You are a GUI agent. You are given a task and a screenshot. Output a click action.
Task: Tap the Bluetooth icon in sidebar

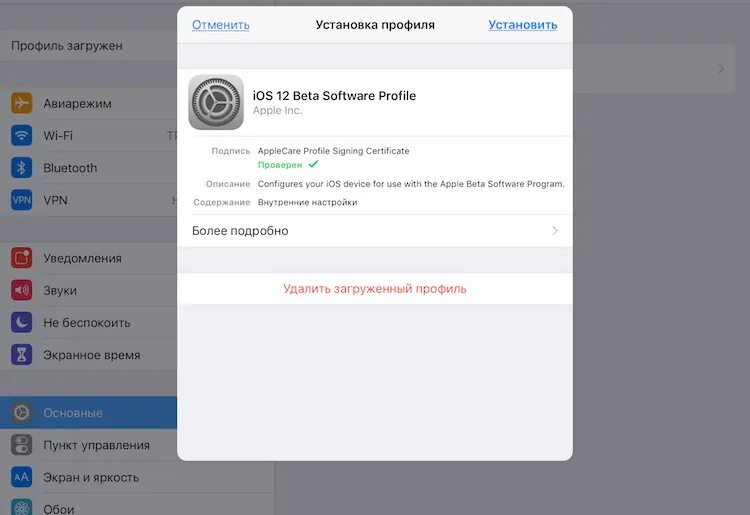[22, 168]
